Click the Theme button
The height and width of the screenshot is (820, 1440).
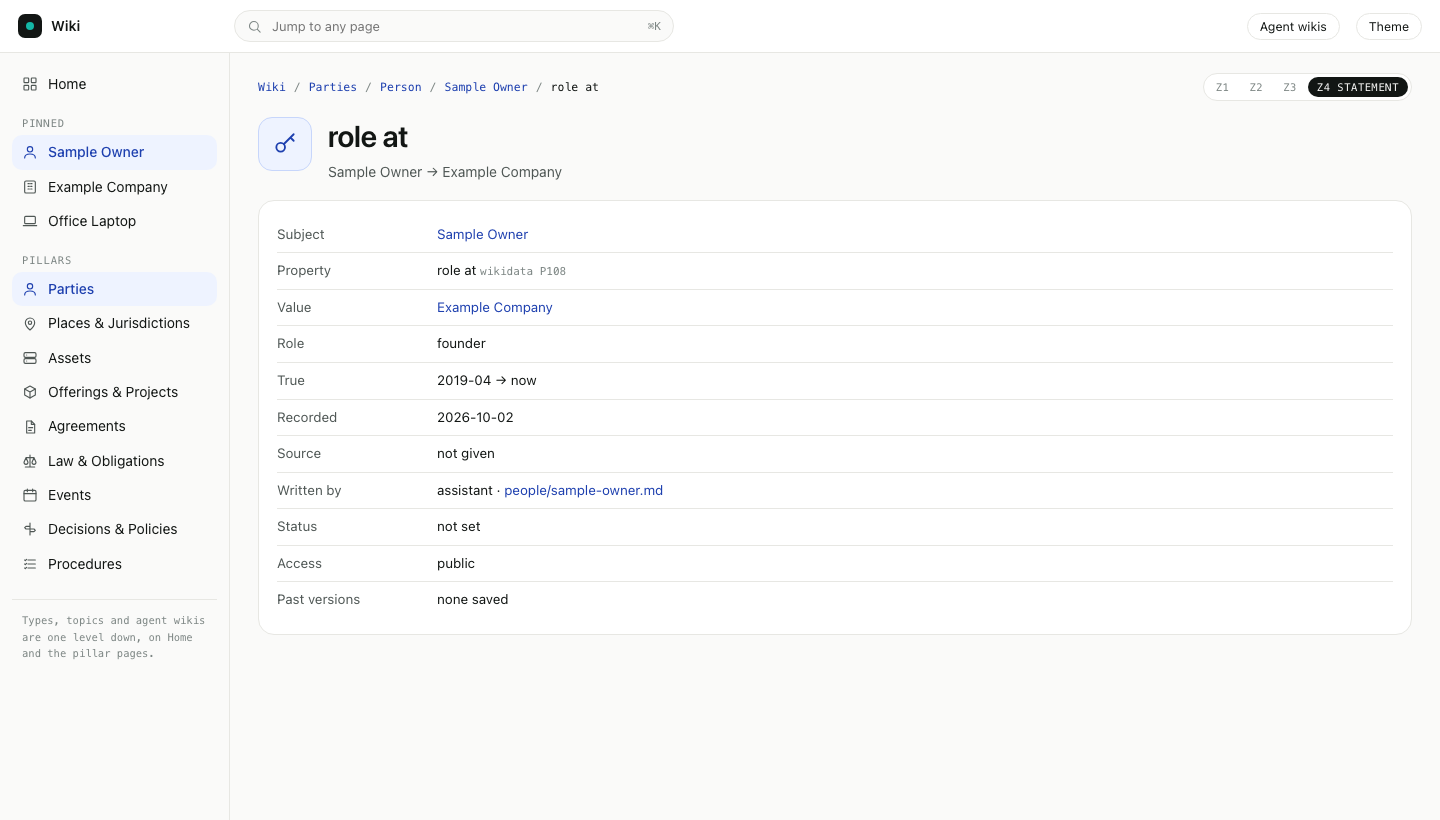[x=1389, y=27]
